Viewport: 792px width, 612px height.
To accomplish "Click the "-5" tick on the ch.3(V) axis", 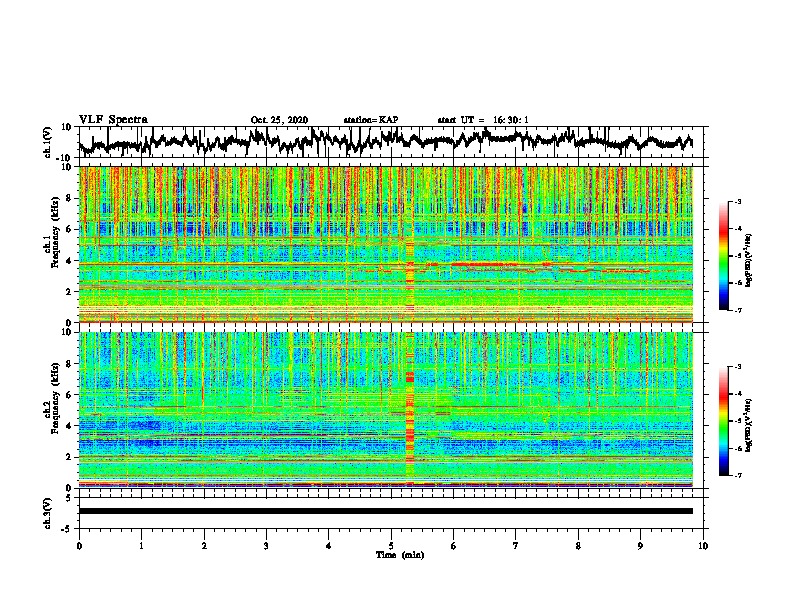I will (x=68, y=529).
